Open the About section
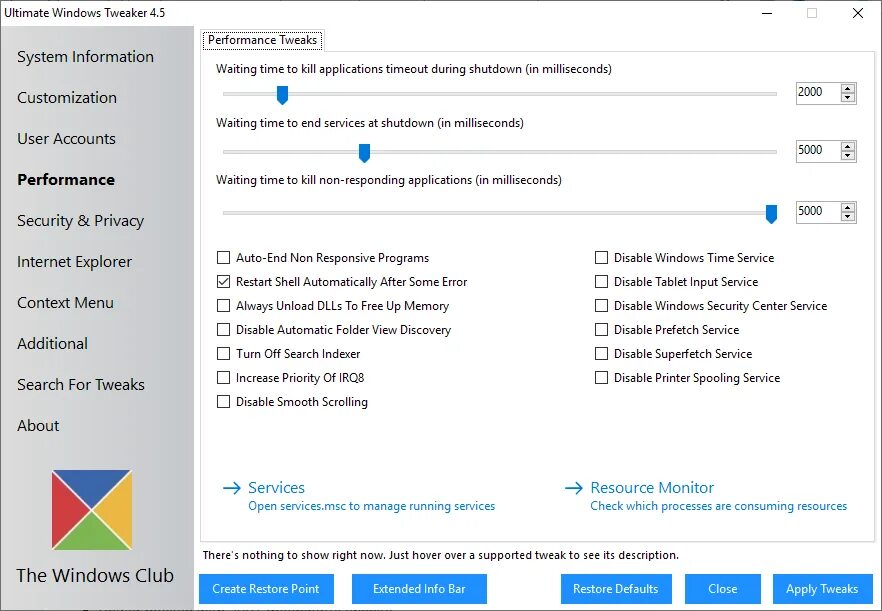882x611 pixels. point(38,426)
